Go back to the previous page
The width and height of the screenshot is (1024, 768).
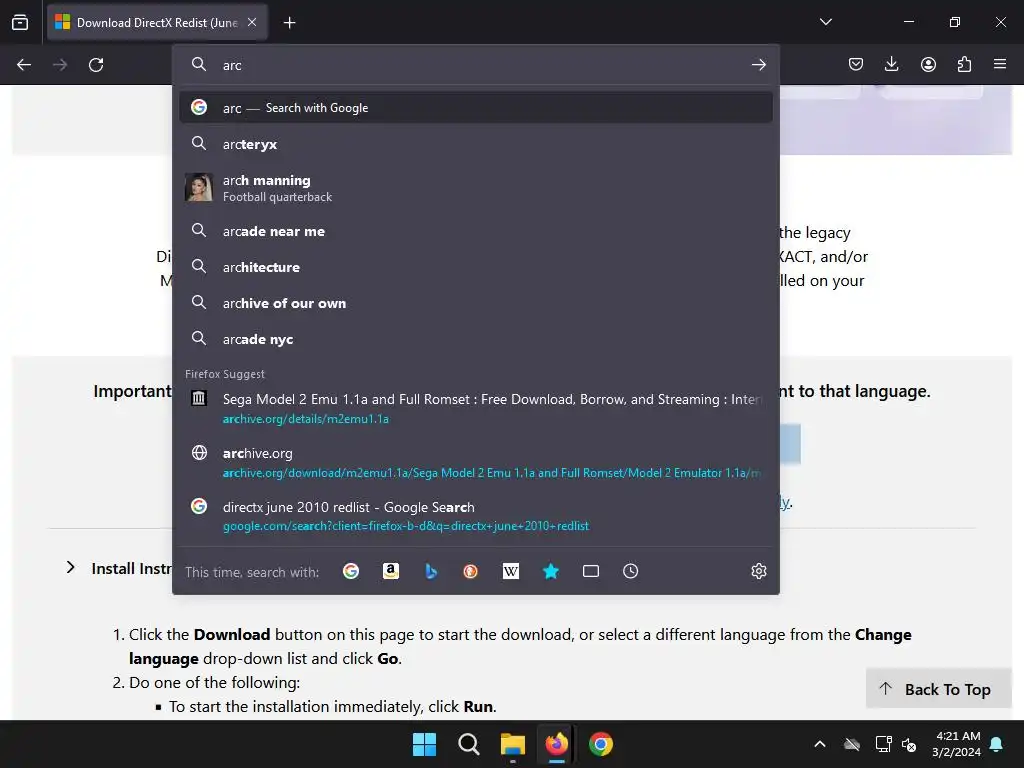click(24, 65)
